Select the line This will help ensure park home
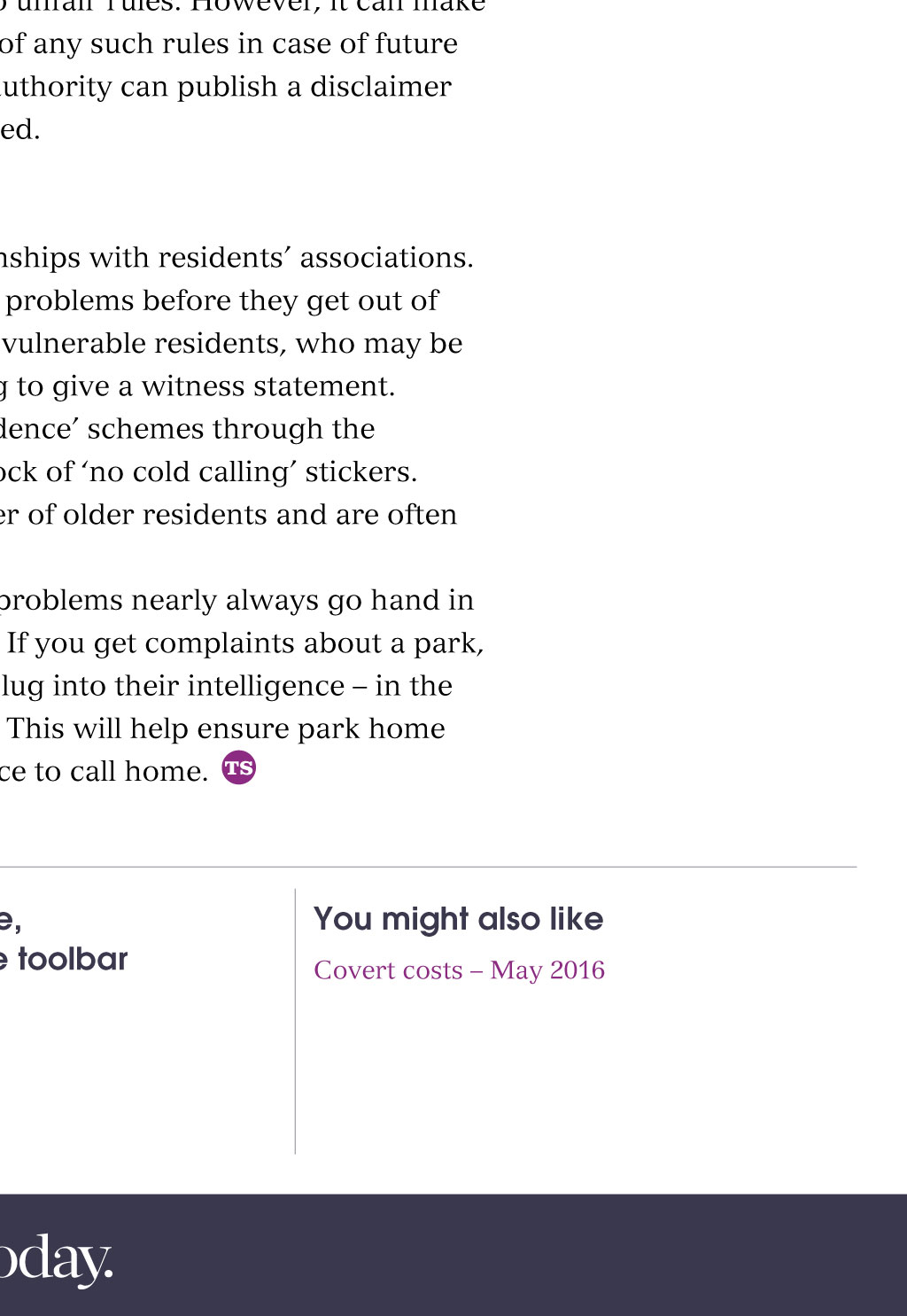907x1316 pixels. [226, 728]
